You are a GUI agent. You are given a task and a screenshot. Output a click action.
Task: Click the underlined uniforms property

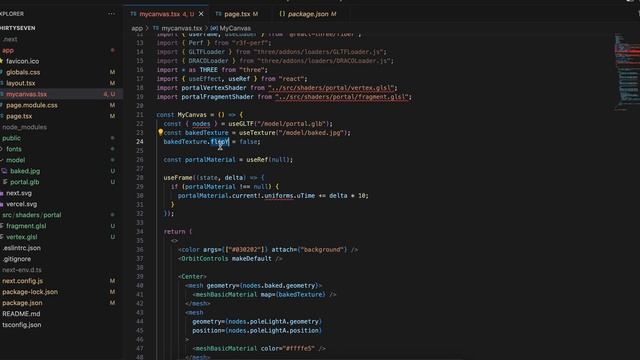pyautogui.click(x=279, y=196)
